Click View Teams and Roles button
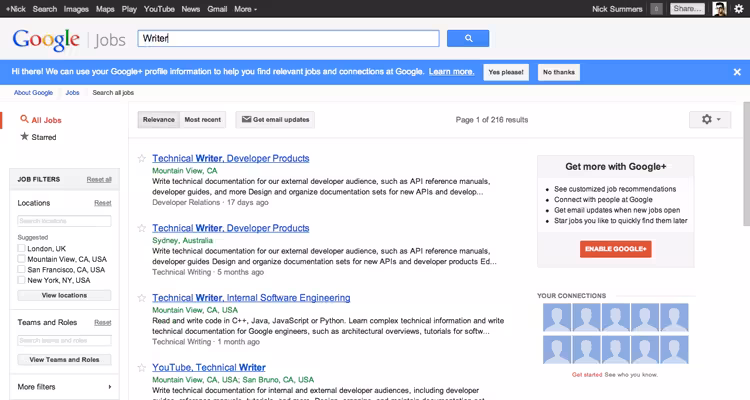This screenshot has height=400, width=750. tap(64, 359)
